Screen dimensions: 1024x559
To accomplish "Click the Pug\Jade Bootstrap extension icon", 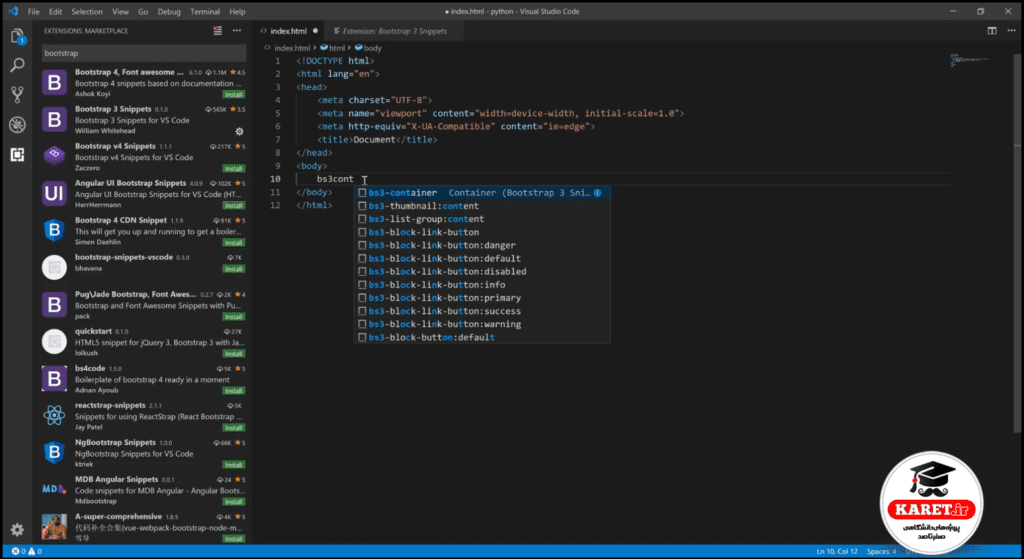I will (54, 305).
